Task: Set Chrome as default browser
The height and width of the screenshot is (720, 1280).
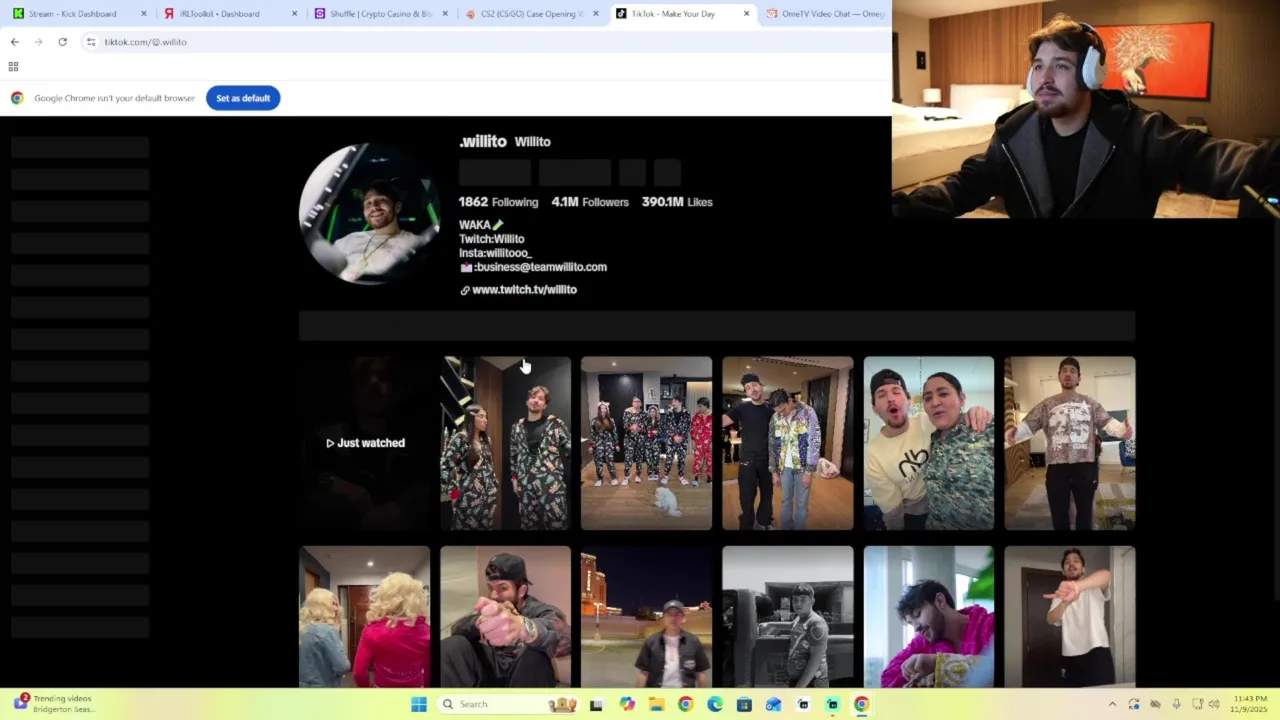Action: click(243, 98)
